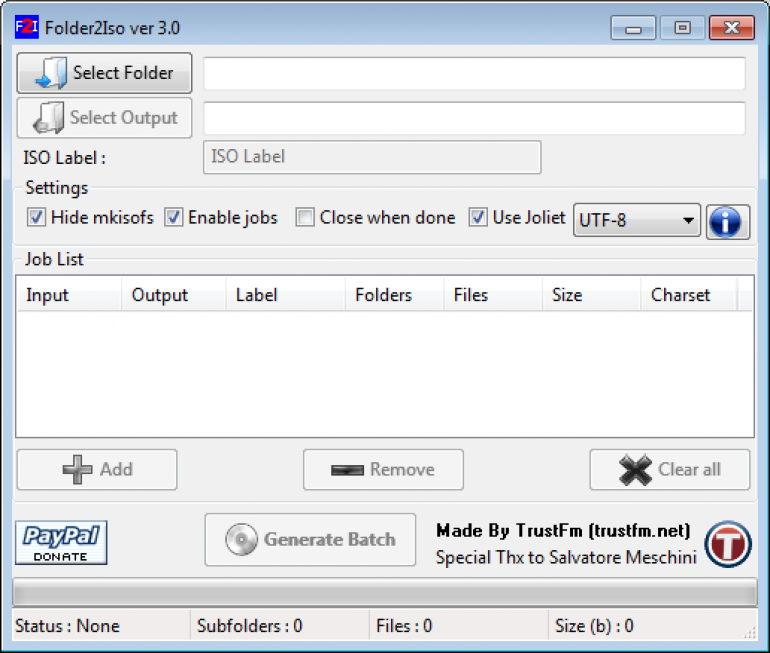Click the Folder2Iso title bar app icon
Image resolution: width=770 pixels, height=653 pixels.
[x=26, y=27]
